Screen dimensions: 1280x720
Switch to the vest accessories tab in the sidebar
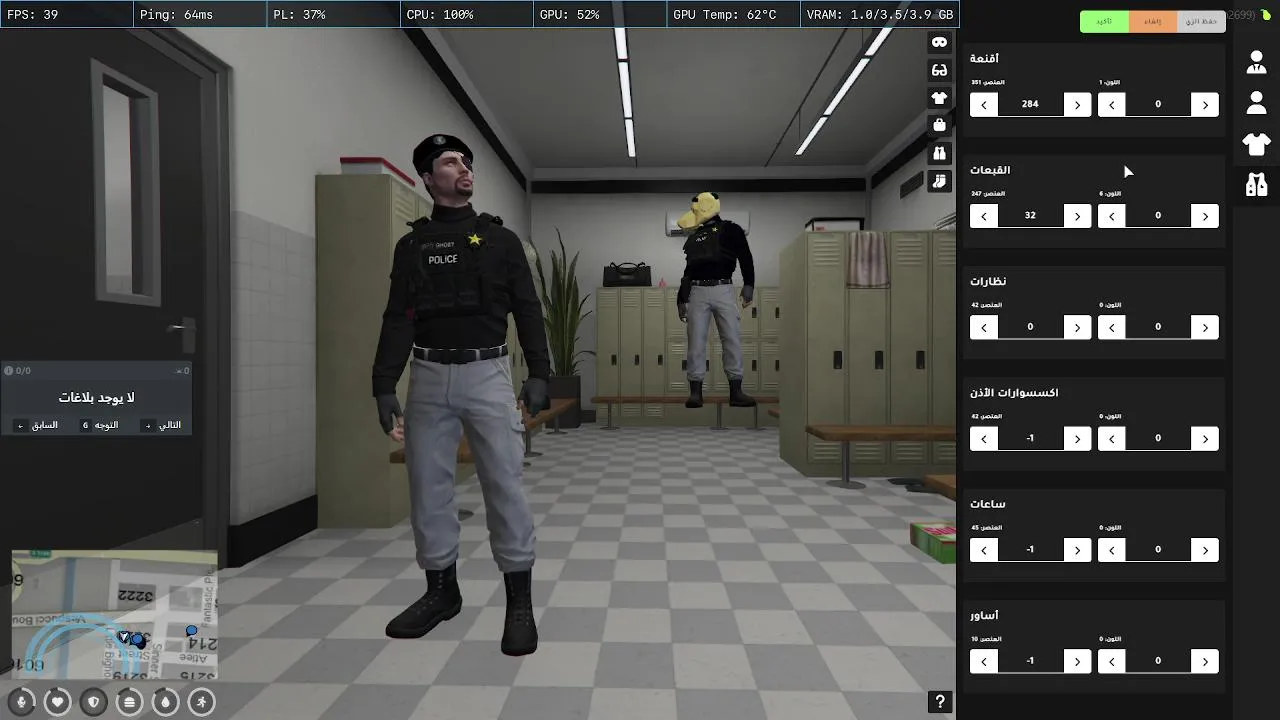point(1256,185)
